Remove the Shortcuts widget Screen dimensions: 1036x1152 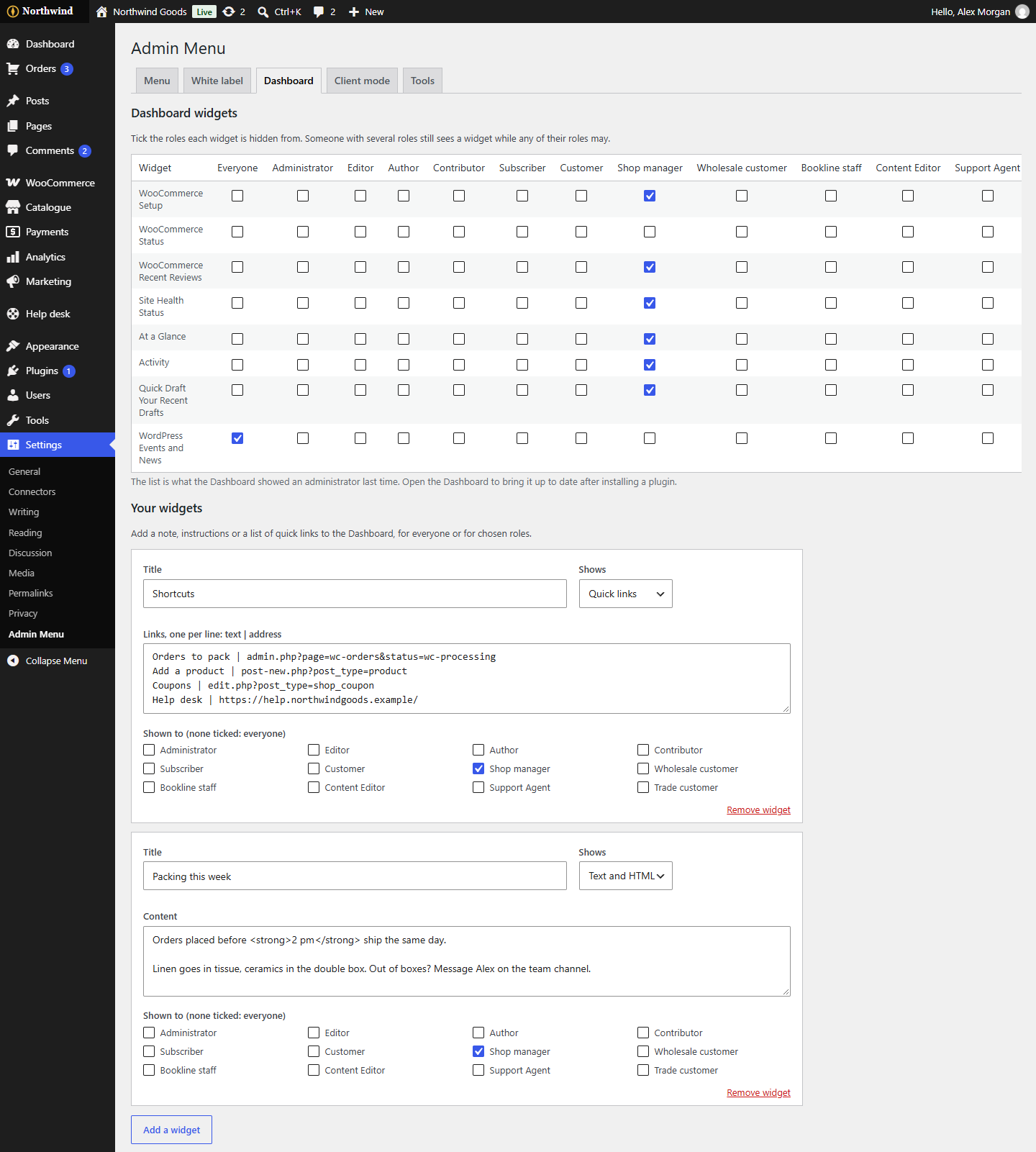coord(758,810)
